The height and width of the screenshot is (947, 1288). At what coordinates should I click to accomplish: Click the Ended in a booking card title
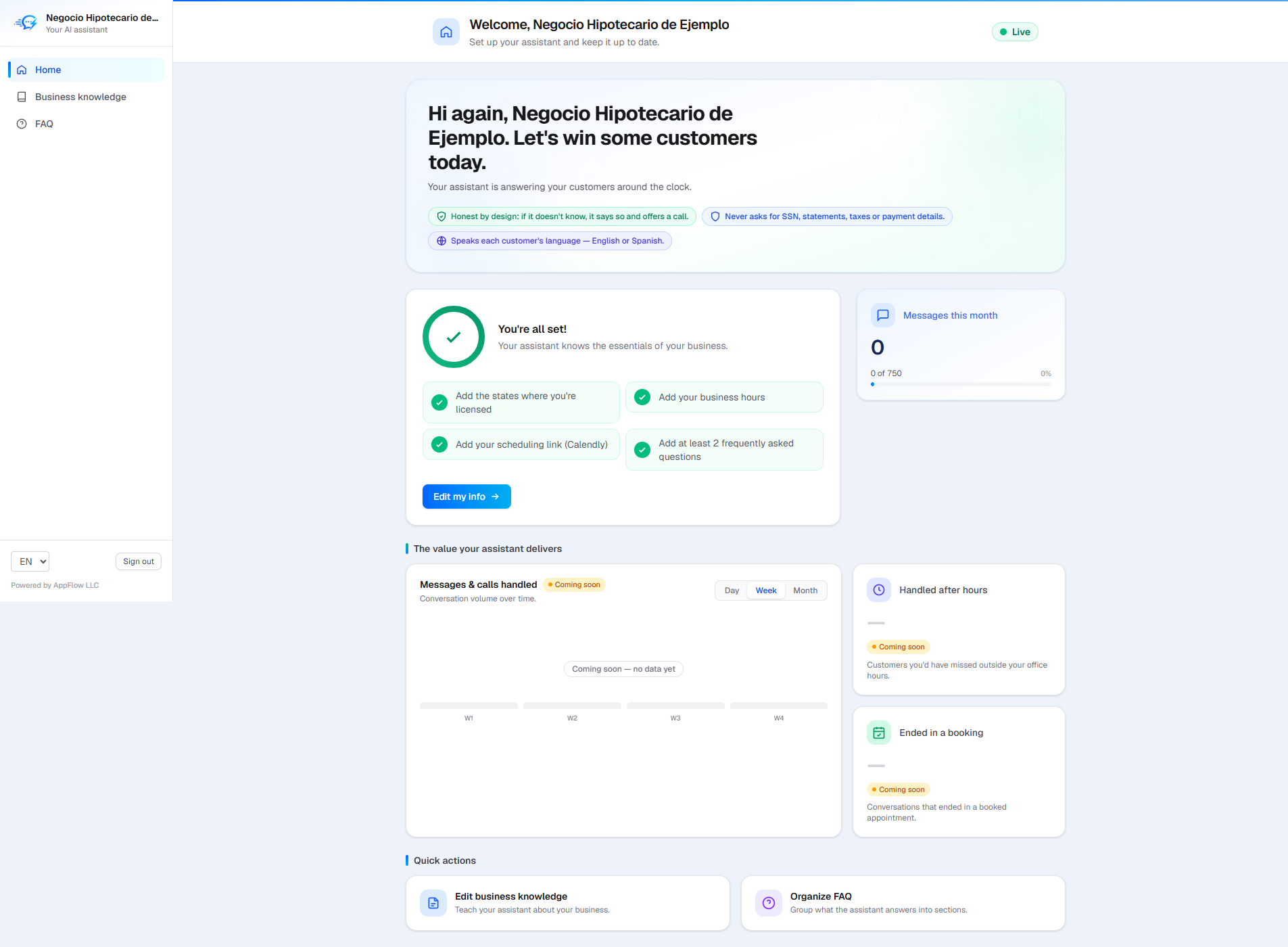941,733
